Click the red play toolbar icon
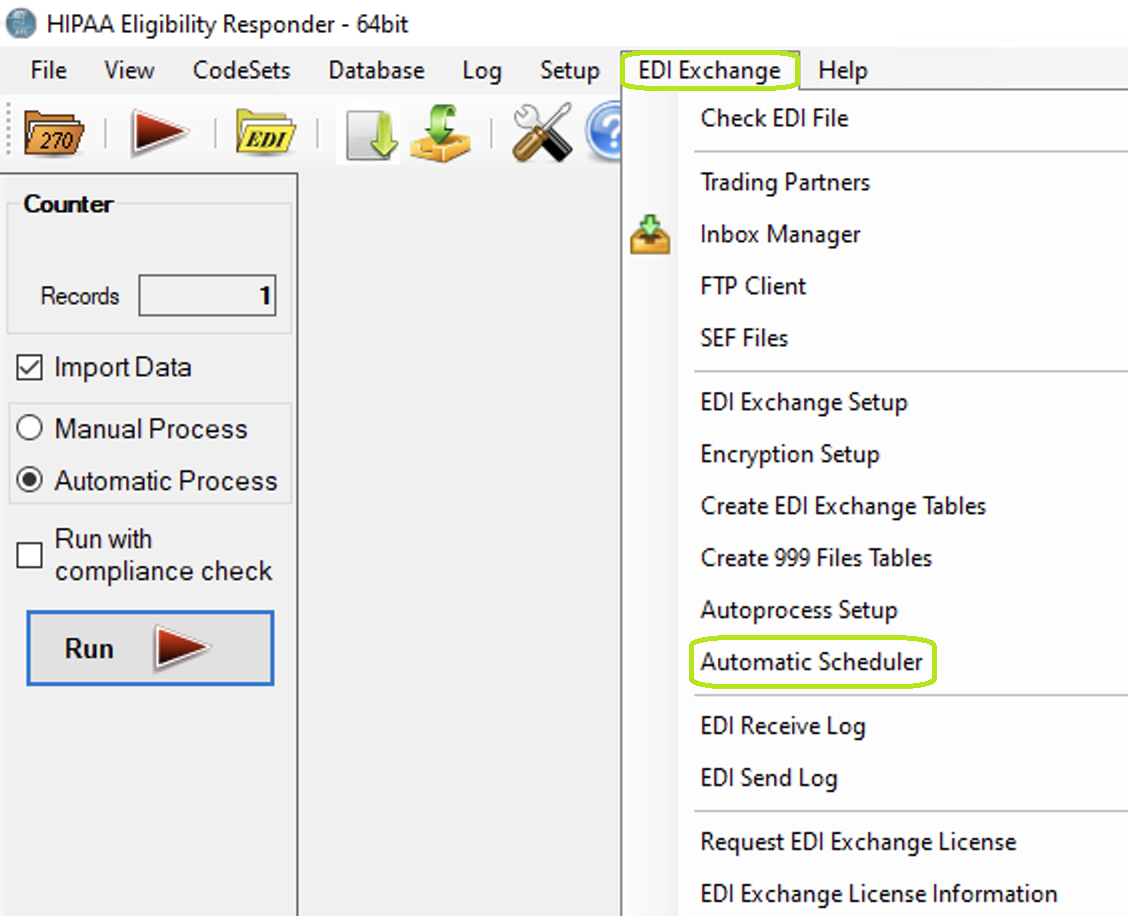 coord(159,132)
